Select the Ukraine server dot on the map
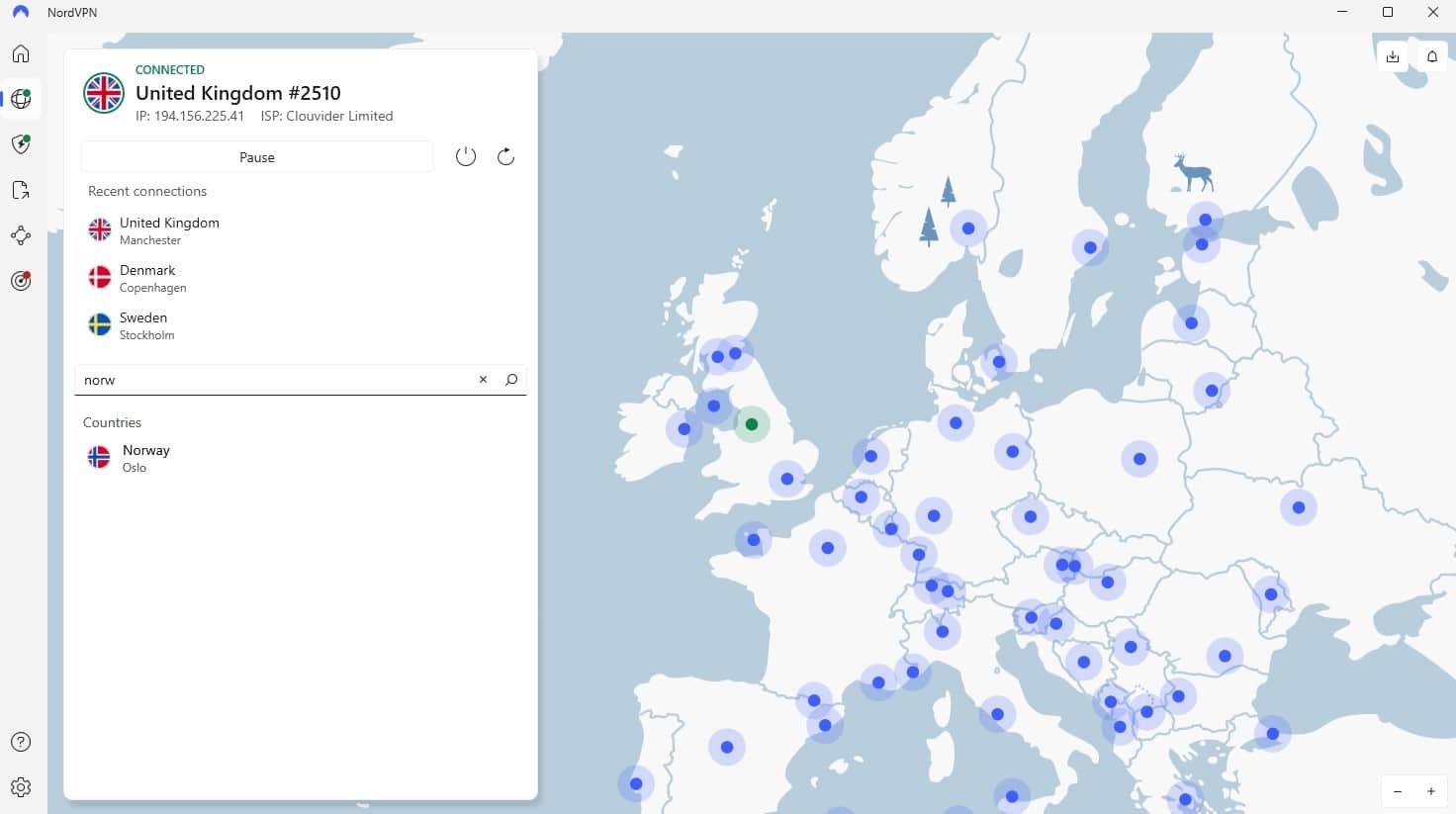This screenshot has height=814, width=1456. (1299, 507)
